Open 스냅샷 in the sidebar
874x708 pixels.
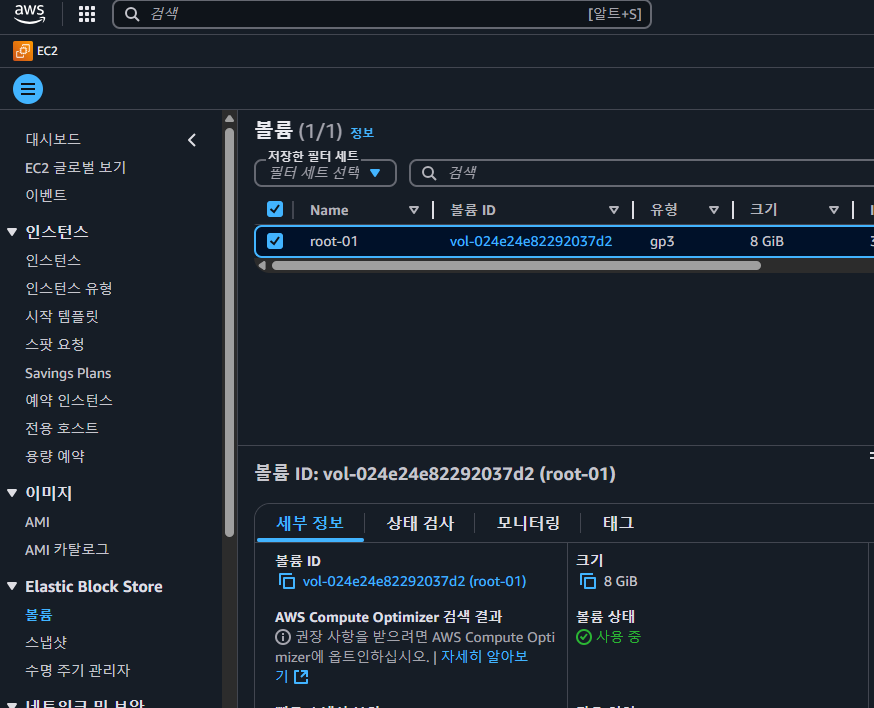[46, 642]
